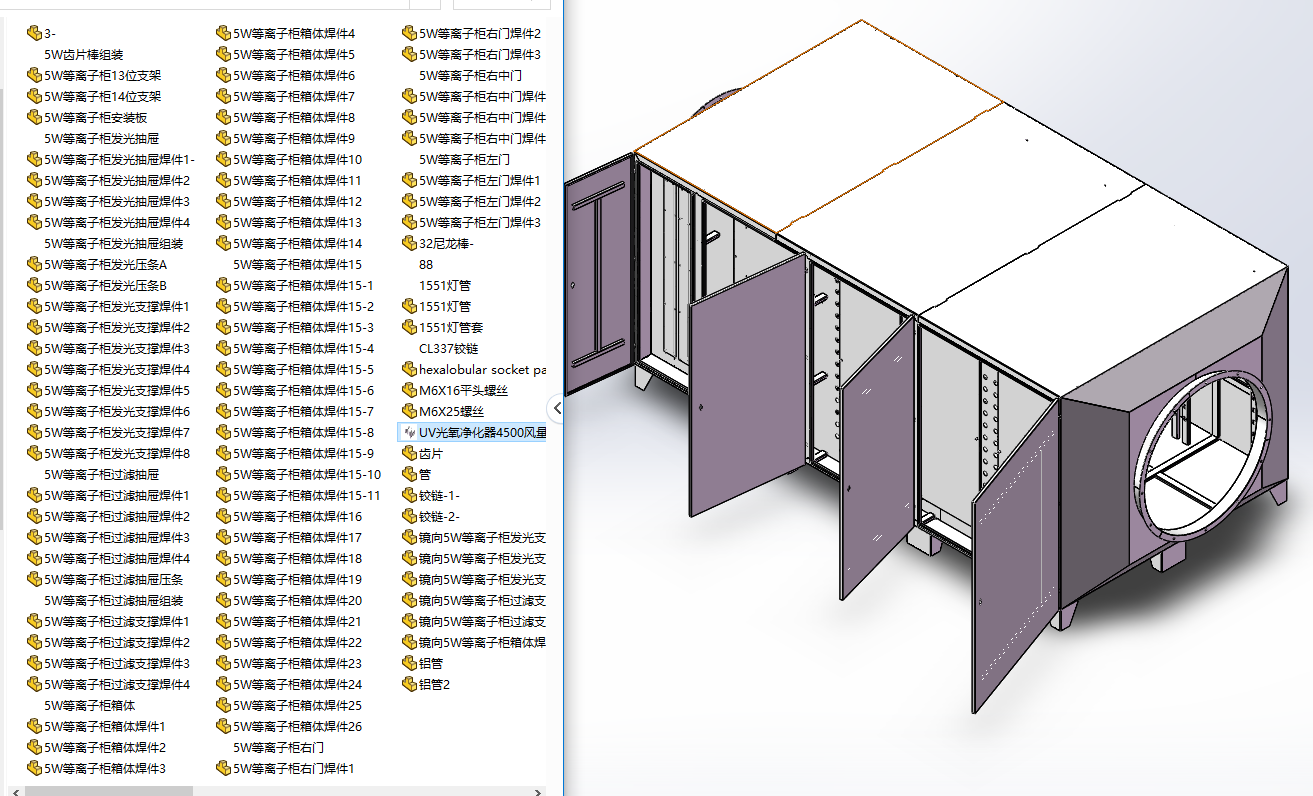
Task: Click the part icon beside the "3-" file
Action: tap(35, 33)
